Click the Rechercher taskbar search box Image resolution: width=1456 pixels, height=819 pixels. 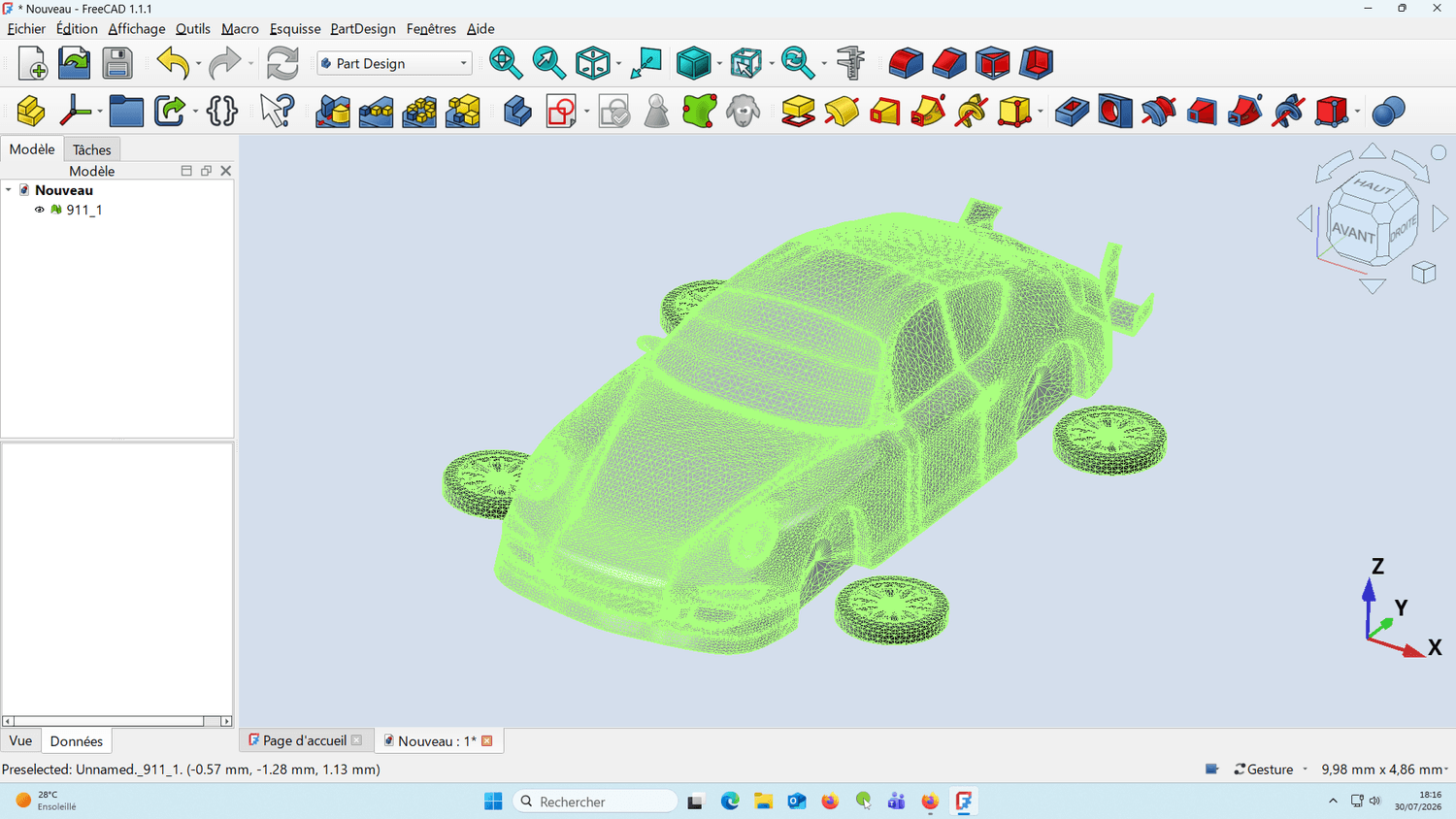(x=594, y=802)
